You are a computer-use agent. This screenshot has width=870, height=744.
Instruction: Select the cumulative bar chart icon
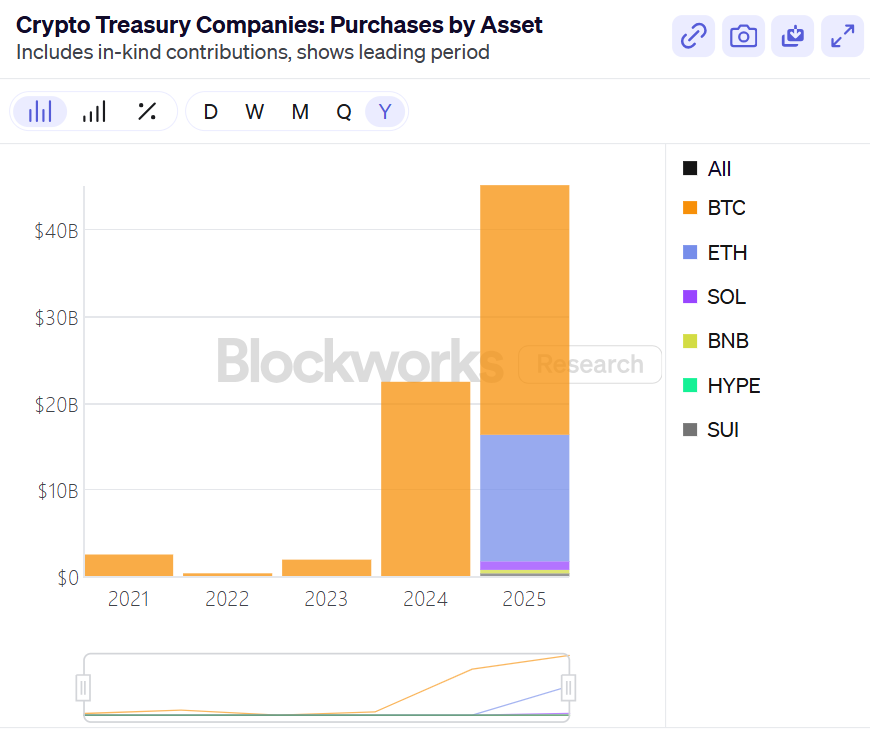[x=94, y=112]
